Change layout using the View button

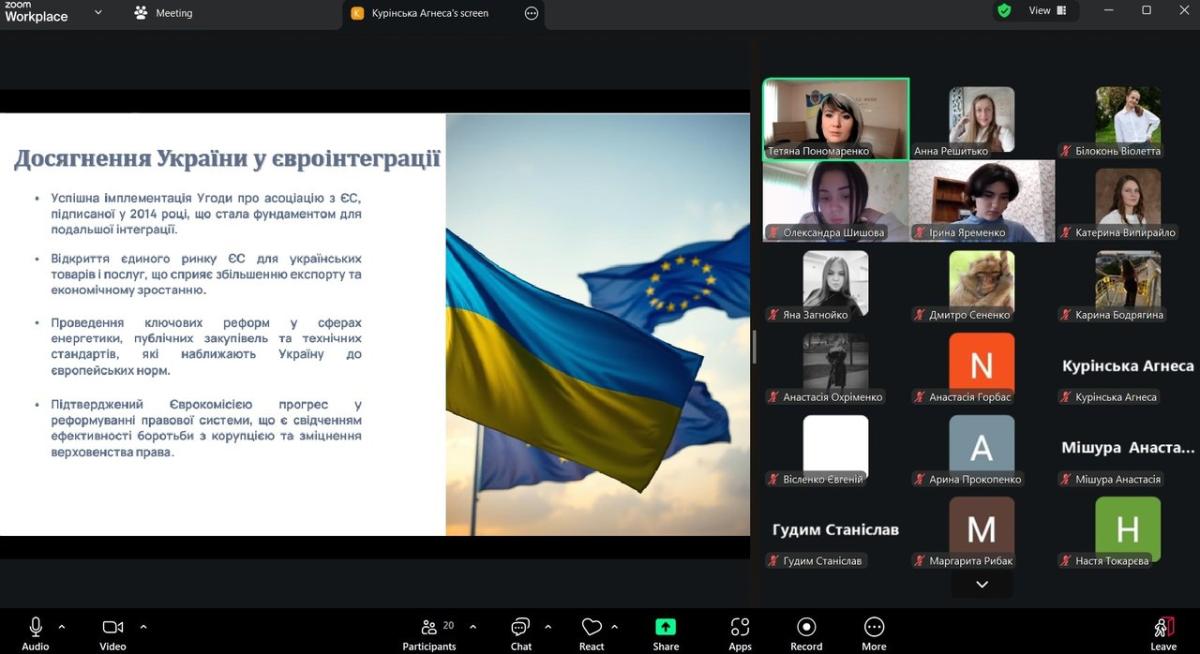coord(1047,11)
